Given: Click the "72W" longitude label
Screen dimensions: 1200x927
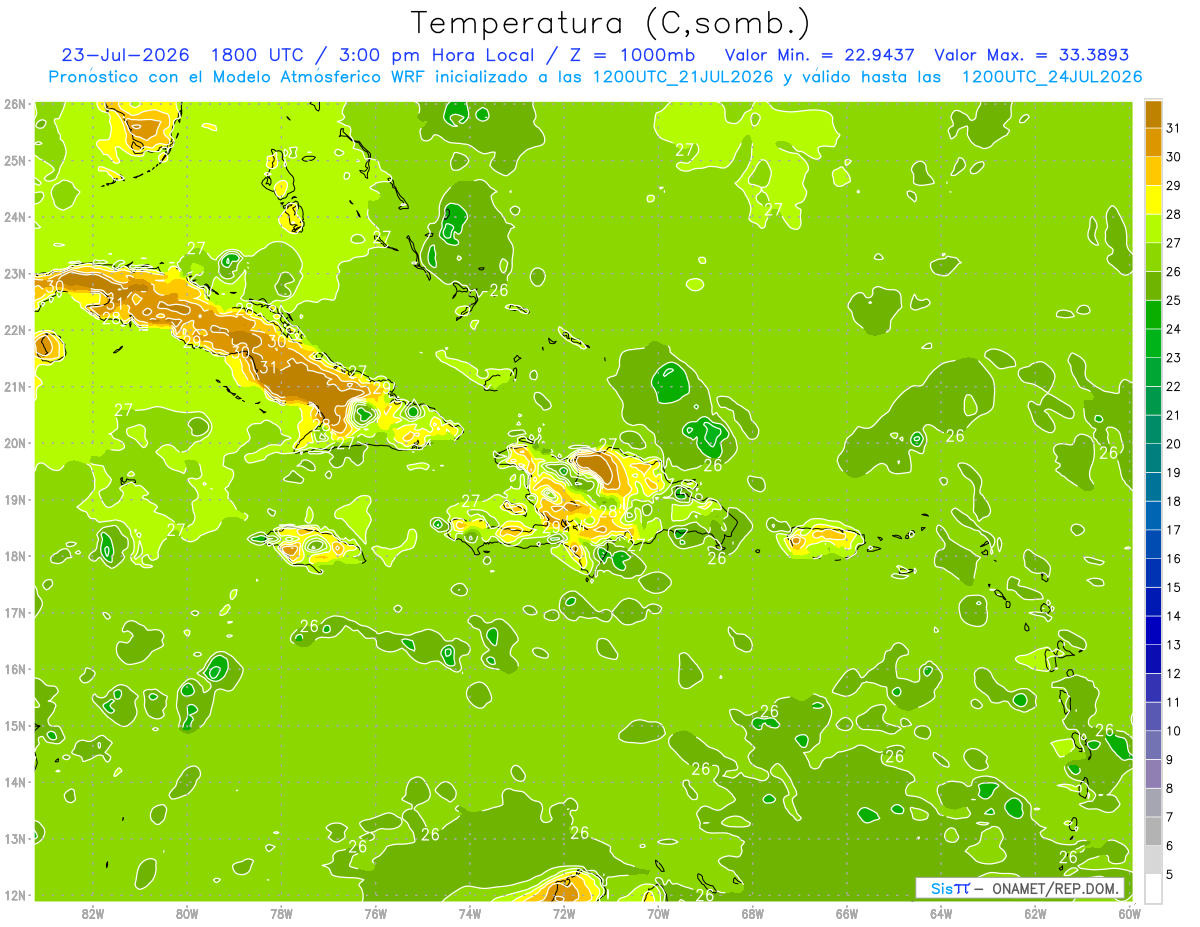Looking at the screenshot, I should tap(564, 913).
